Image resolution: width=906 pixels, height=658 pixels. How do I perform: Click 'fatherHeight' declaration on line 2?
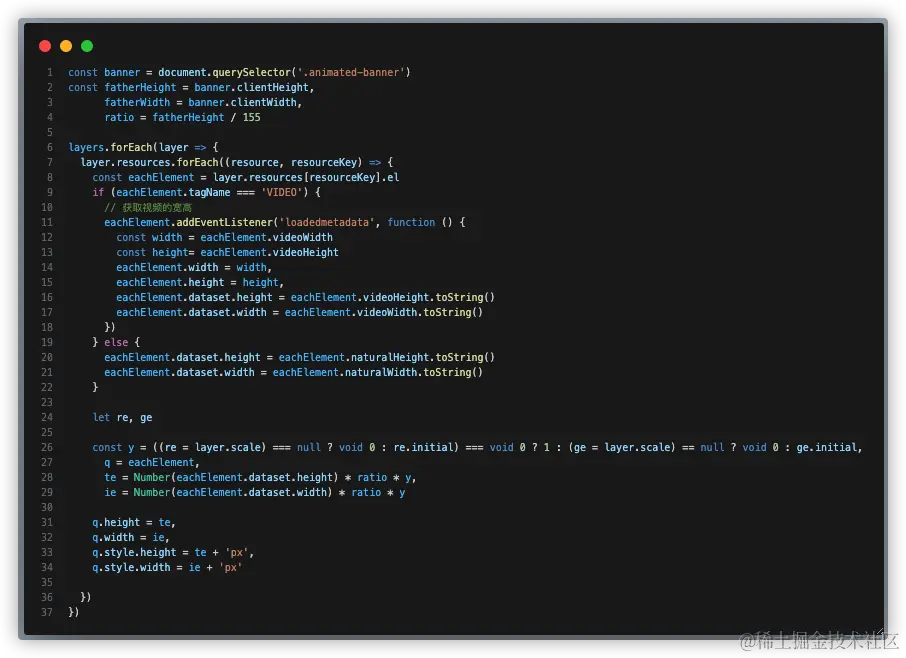point(140,87)
